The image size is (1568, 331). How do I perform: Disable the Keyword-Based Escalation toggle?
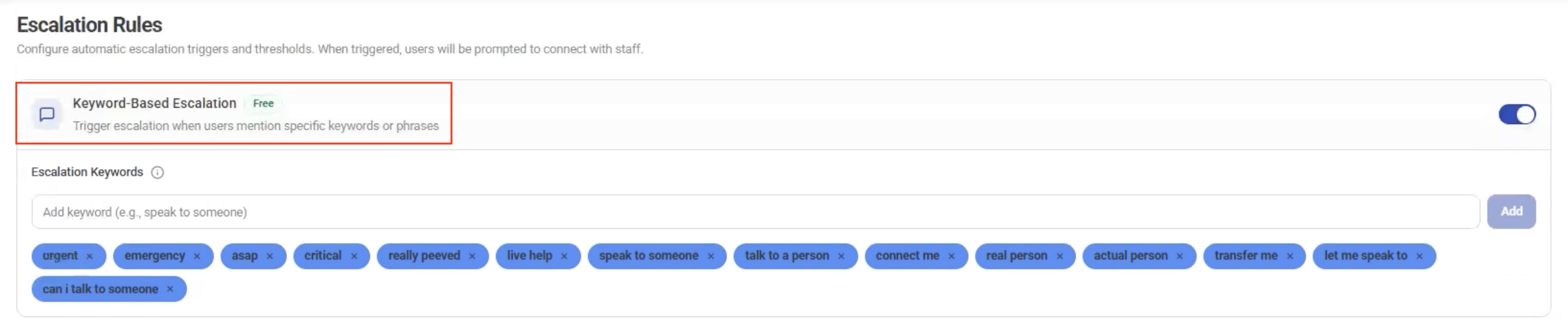pyautogui.click(x=1517, y=115)
